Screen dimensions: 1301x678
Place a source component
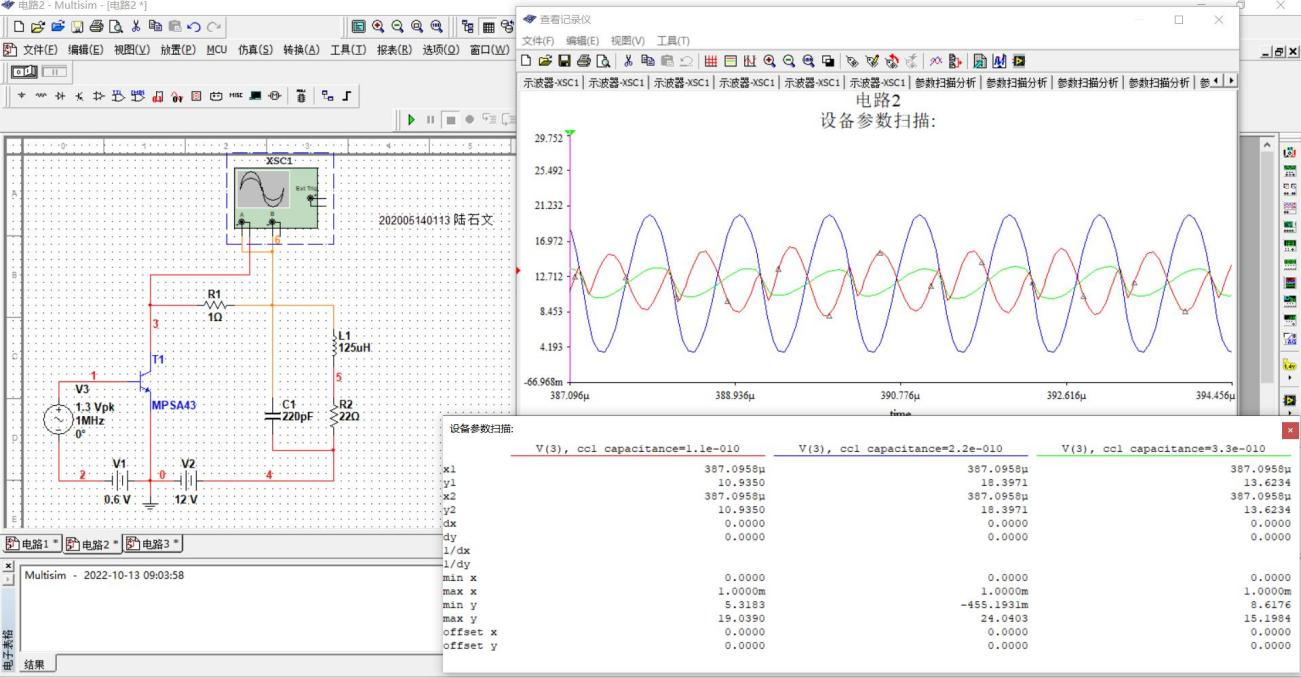tap(22, 95)
